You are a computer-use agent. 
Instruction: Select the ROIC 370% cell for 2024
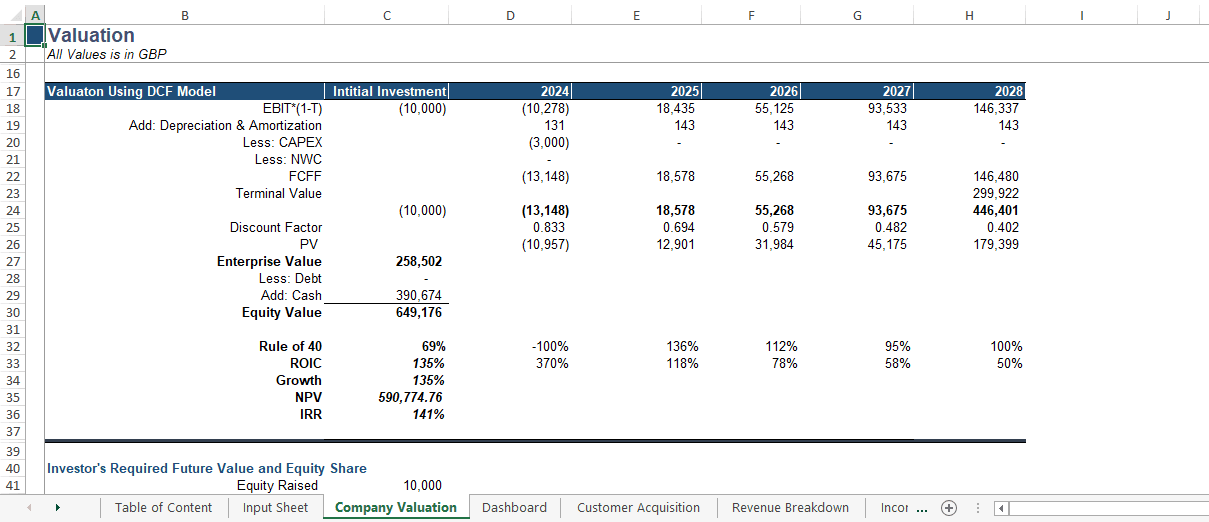[x=551, y=363]
